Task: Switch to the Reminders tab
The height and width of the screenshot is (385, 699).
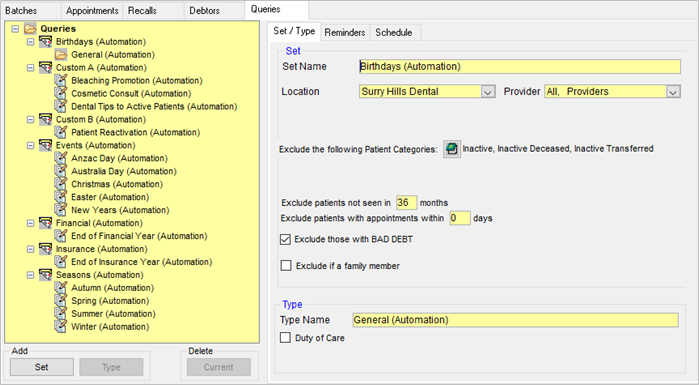Action: click(x=345, y=33)
